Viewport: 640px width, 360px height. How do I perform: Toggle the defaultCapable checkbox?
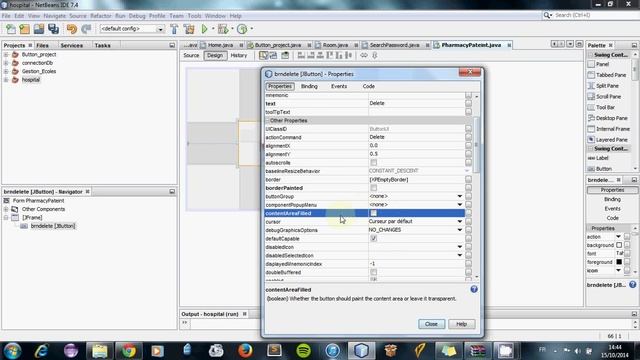point(373,238)
